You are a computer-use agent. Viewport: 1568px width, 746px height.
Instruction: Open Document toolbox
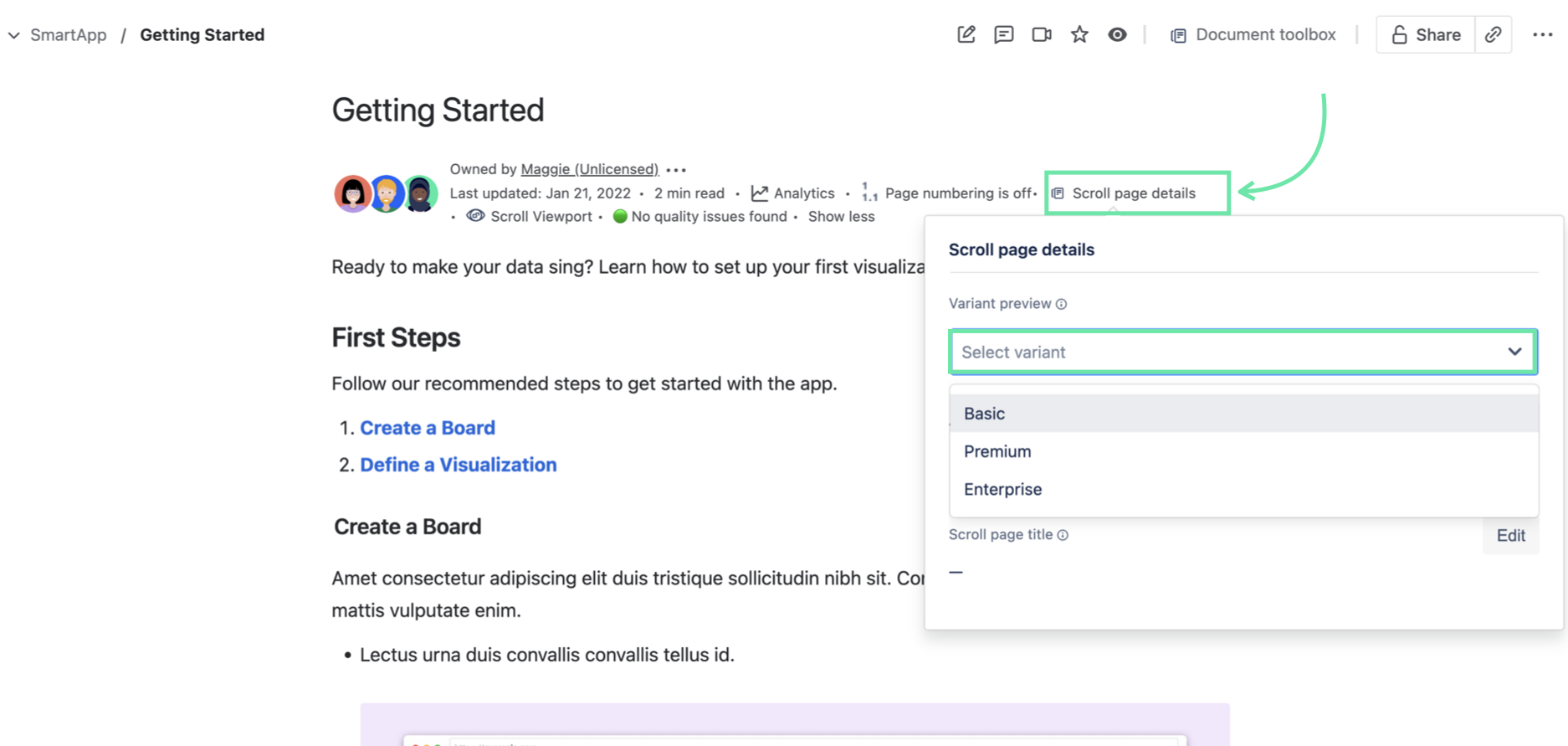[1253, 34]
